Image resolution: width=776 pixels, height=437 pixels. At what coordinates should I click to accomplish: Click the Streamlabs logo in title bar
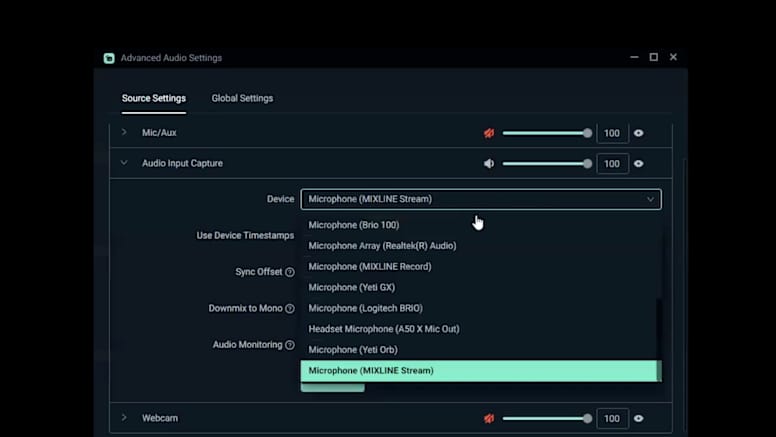(109, 58)
